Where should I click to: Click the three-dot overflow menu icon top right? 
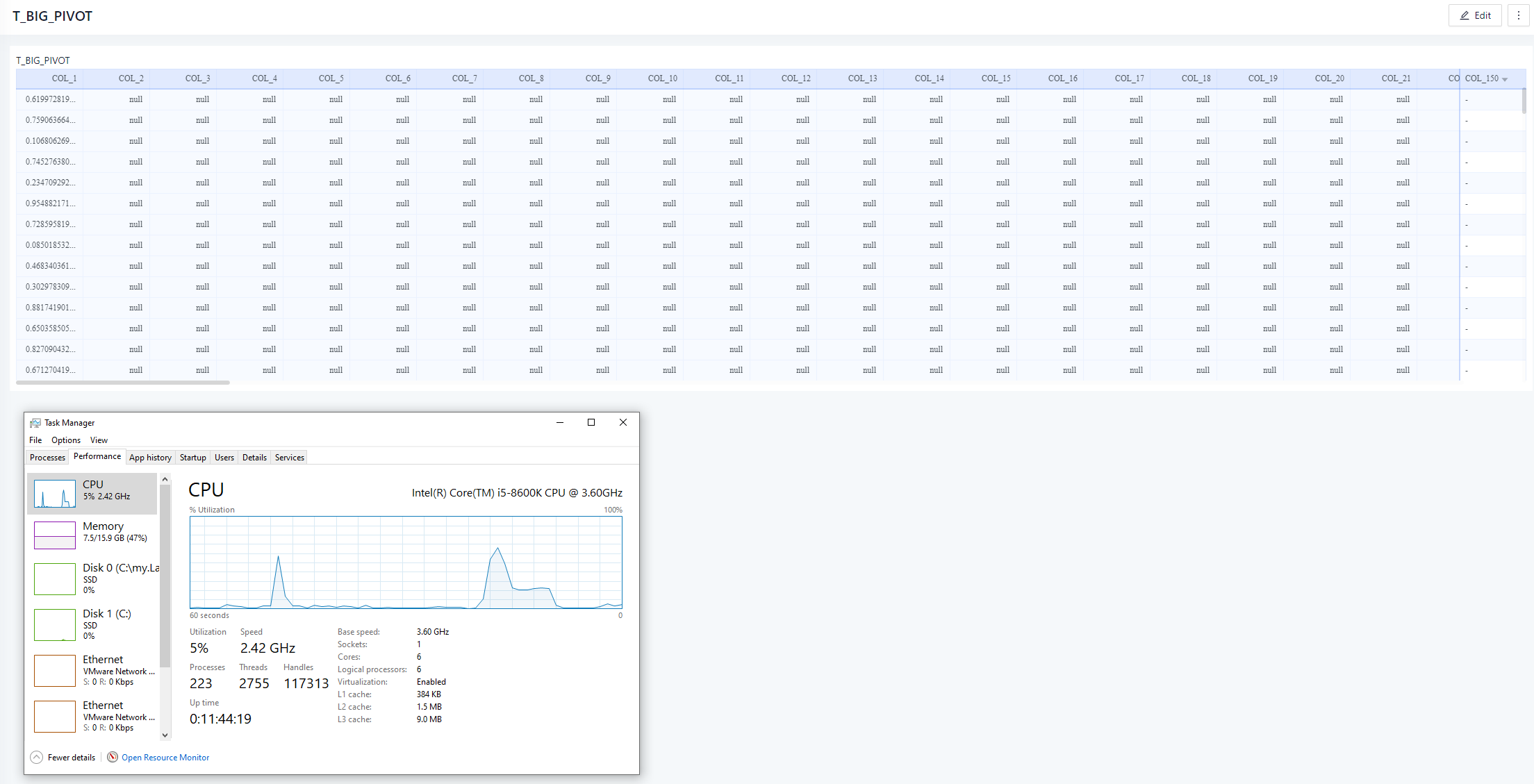pos(1518,15)
